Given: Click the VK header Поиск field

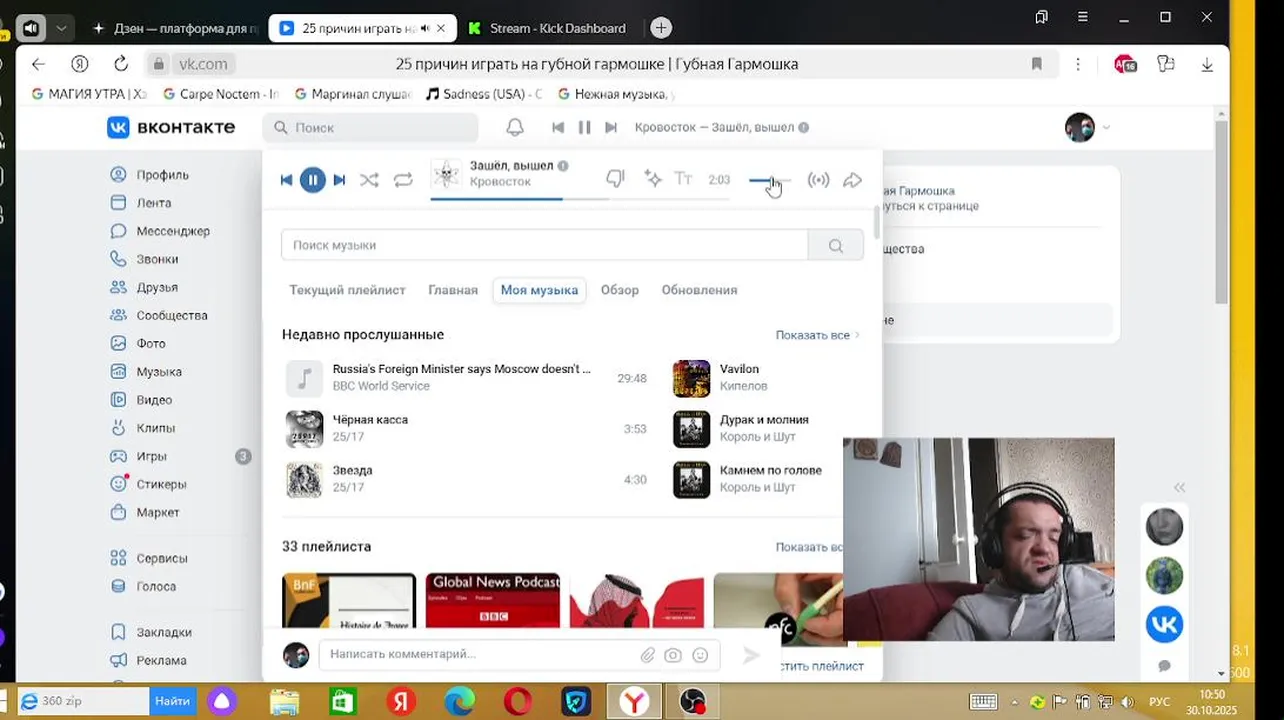Looking at the screenshot, I should (371, 127).
